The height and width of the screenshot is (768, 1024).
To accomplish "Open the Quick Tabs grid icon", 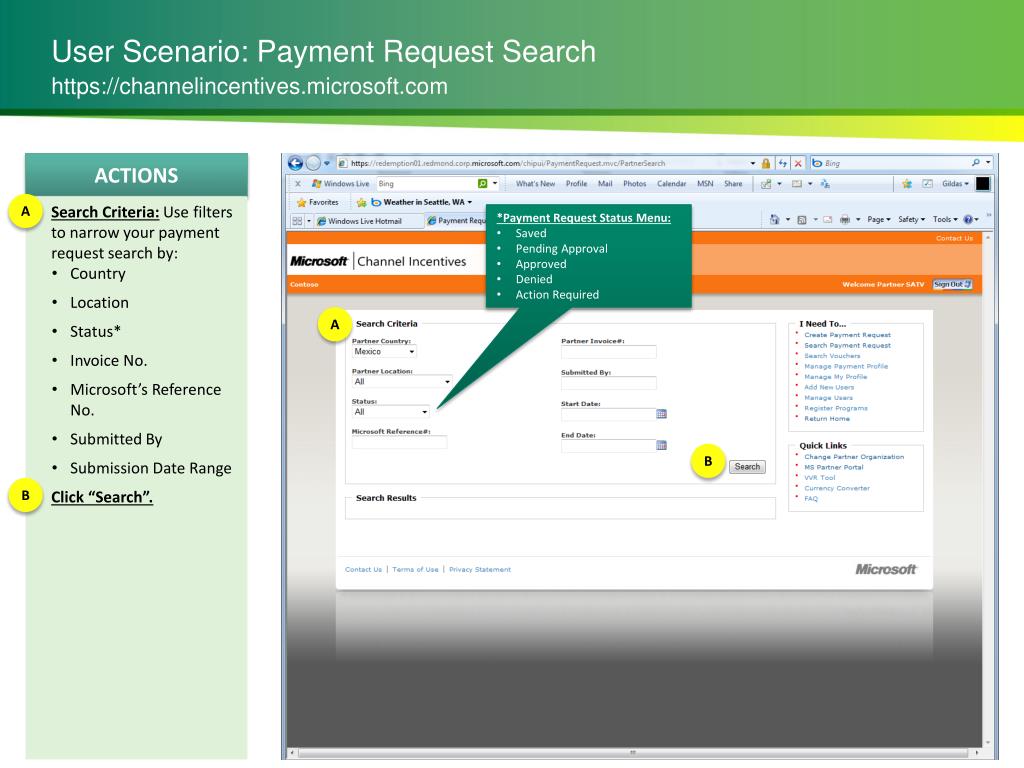I will coord(297,221).
